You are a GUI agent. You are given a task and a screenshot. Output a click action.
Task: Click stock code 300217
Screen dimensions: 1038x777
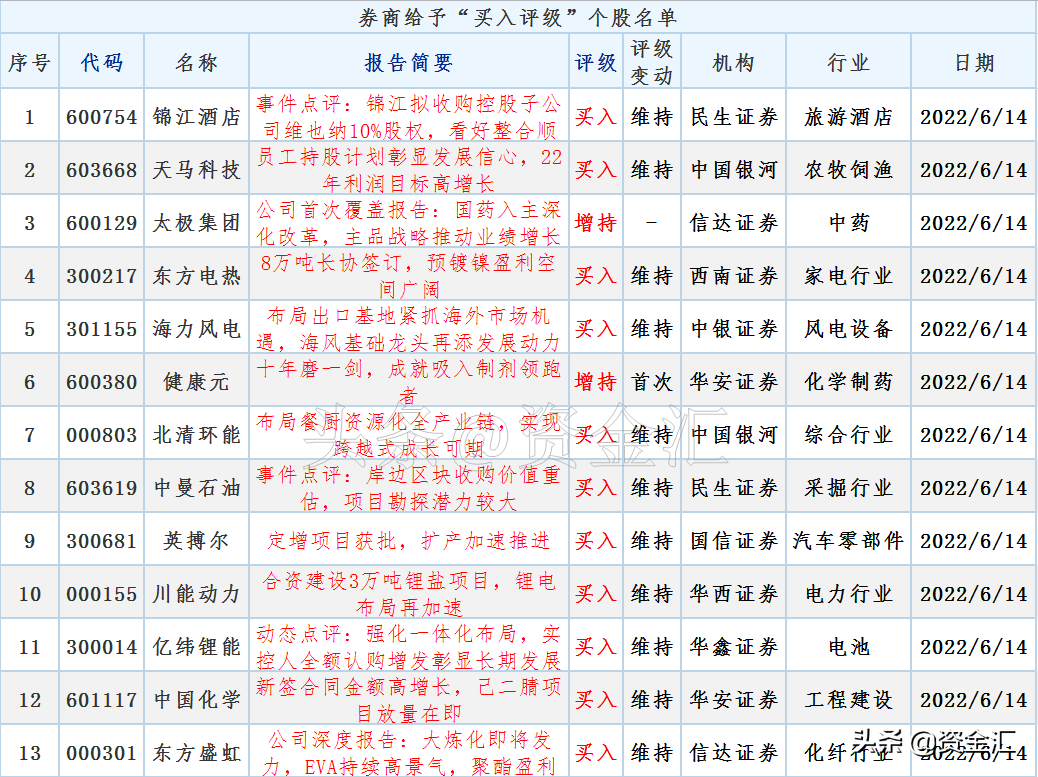point(101,276)
